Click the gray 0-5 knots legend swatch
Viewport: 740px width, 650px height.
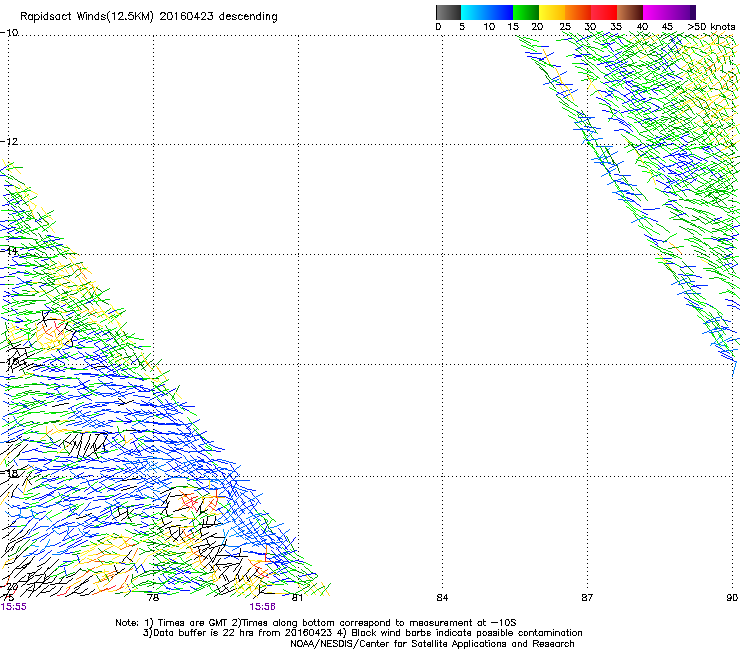pos(448,12)
